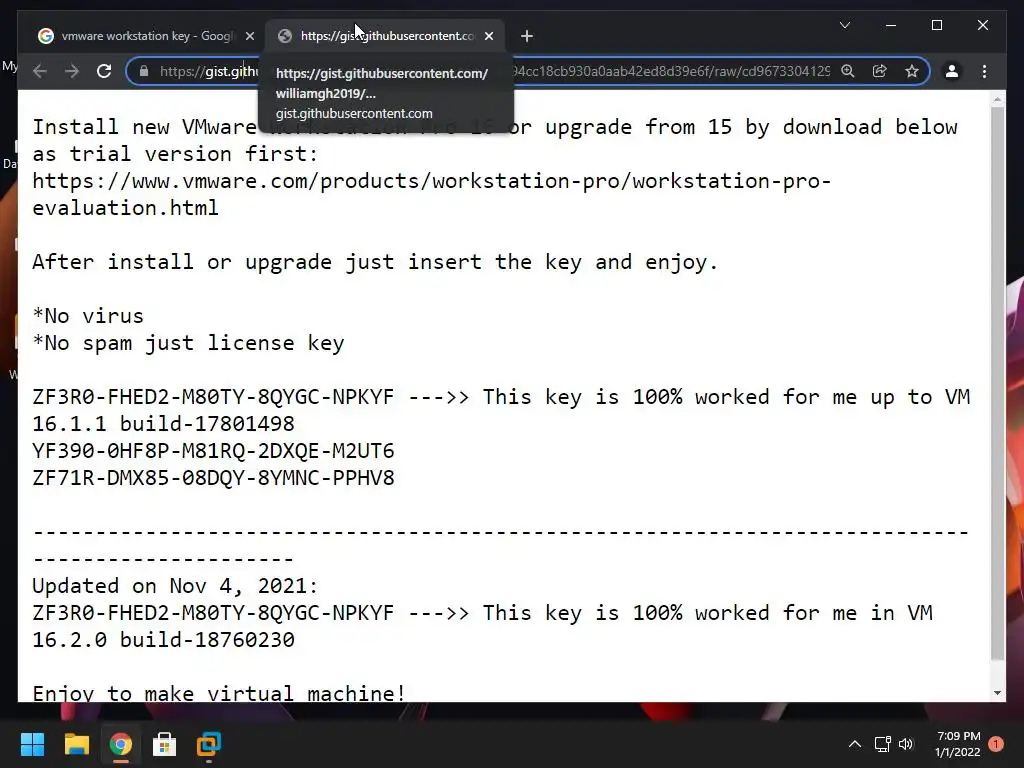Open Chrome's three-dot menu

click(x=984, y=71)
